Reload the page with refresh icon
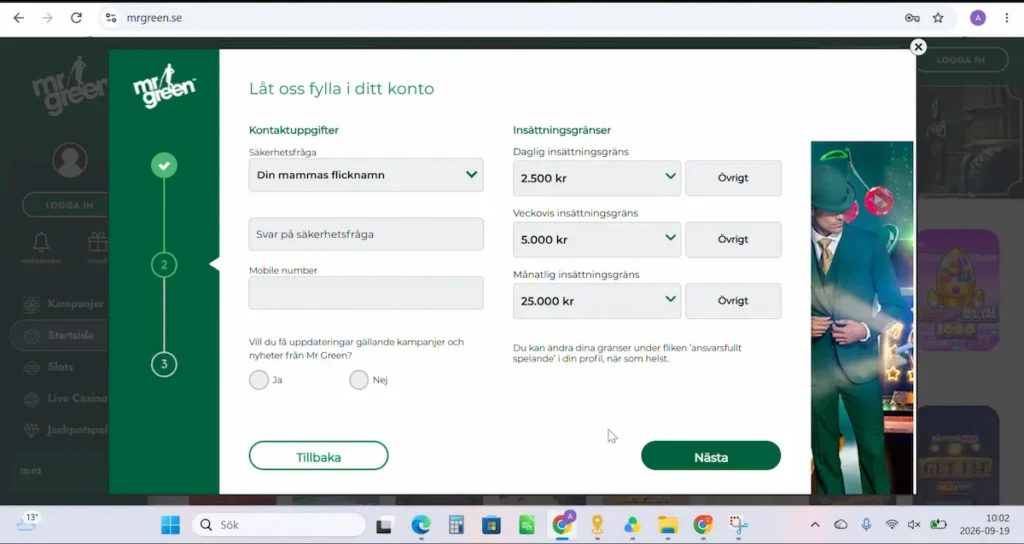The image size is (1024, 544). tap(76, 18)
